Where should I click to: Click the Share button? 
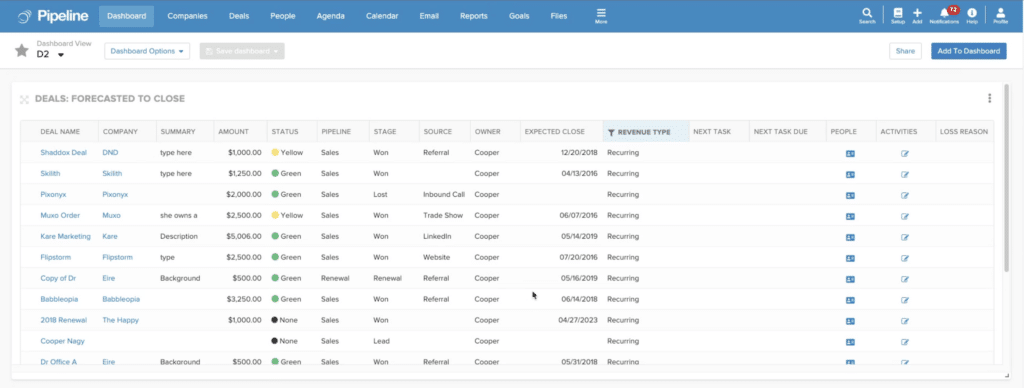click(x=905, y=51)
